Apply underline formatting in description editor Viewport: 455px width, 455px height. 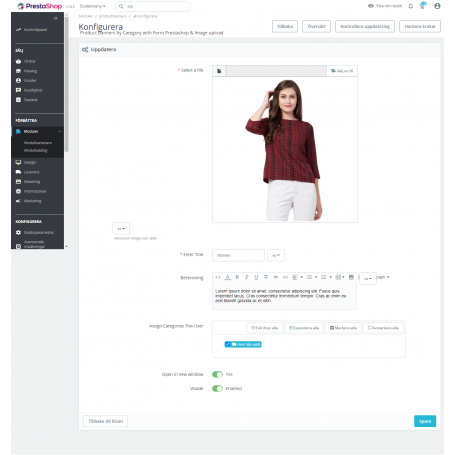tap(256, 277)
